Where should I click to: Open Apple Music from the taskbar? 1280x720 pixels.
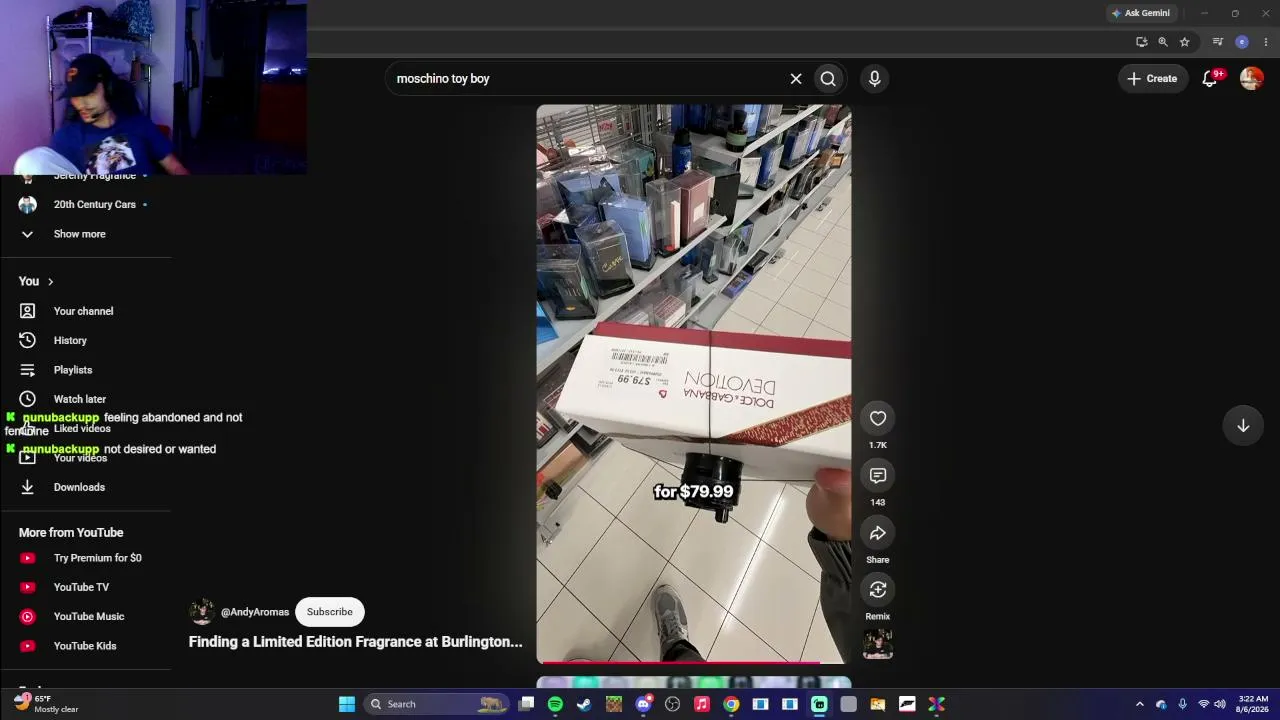(702, 704)
